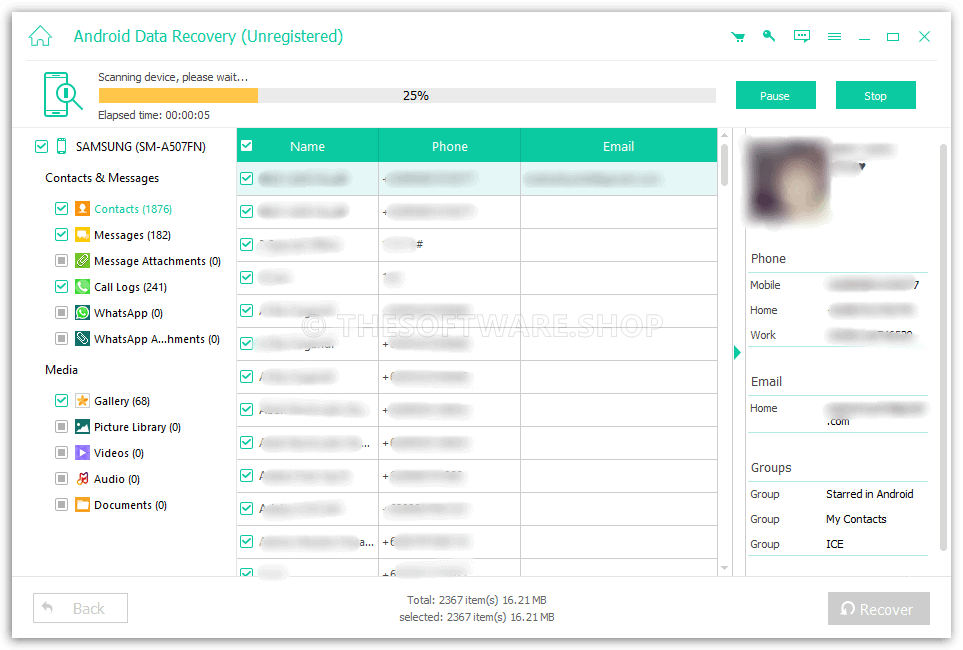Stop the device scan
The image size is (963, 650).
click(x=875, y=95)
